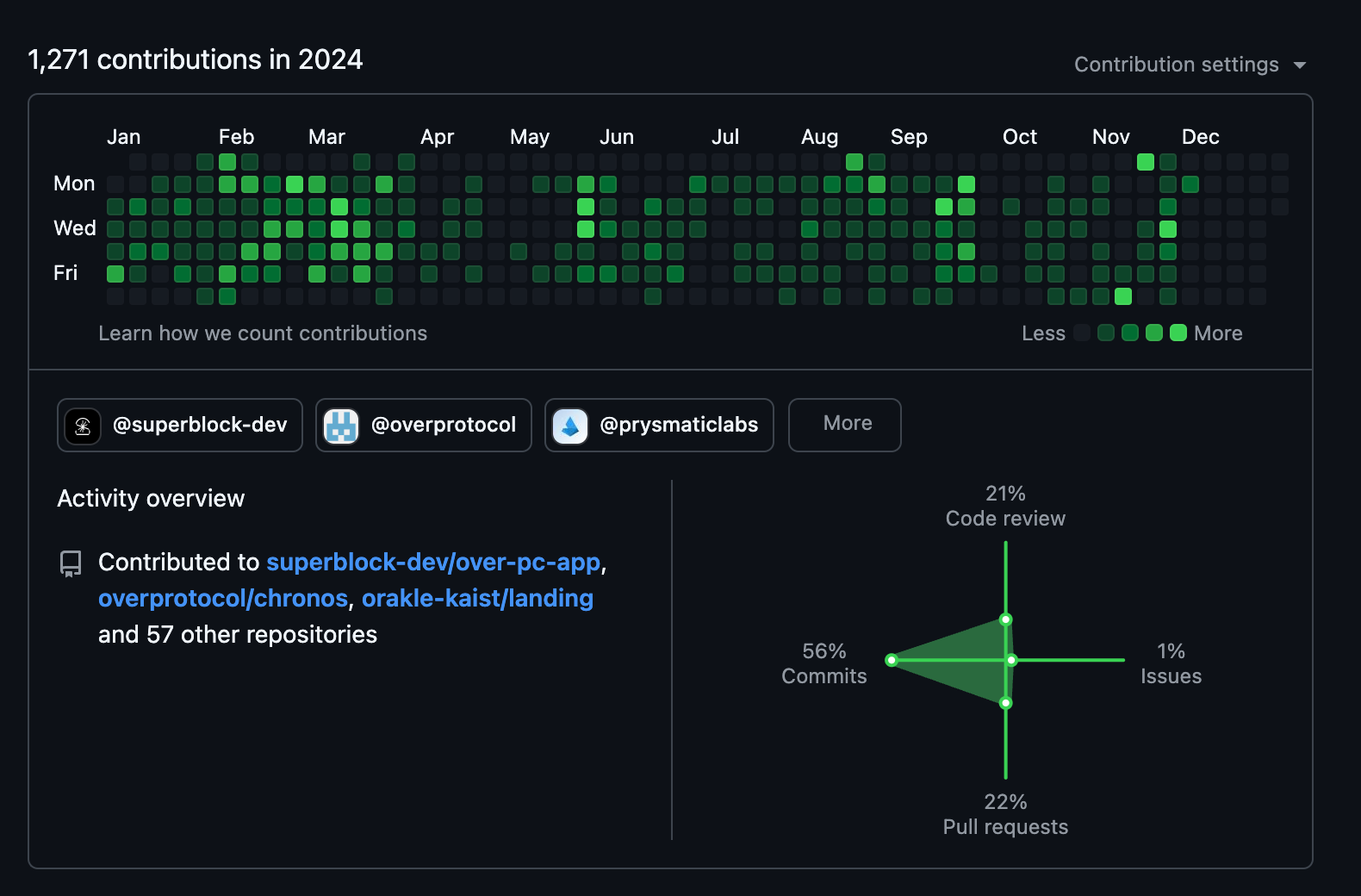
Task: Open orakle-kaist/landing repository link
Action: tap(477, 598)
